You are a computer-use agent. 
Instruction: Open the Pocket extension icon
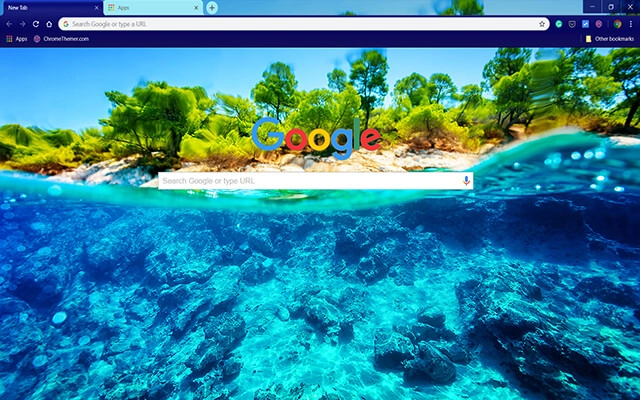tap(572, 24)
